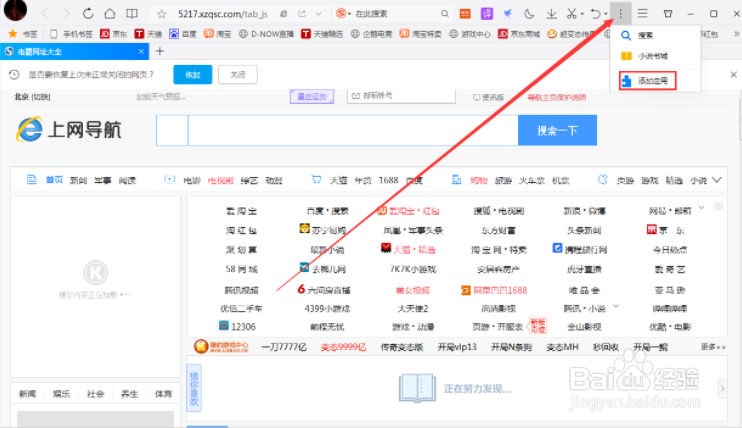Bookmark this page with the star icon
742x428 pixels.
tap(162, 14)
